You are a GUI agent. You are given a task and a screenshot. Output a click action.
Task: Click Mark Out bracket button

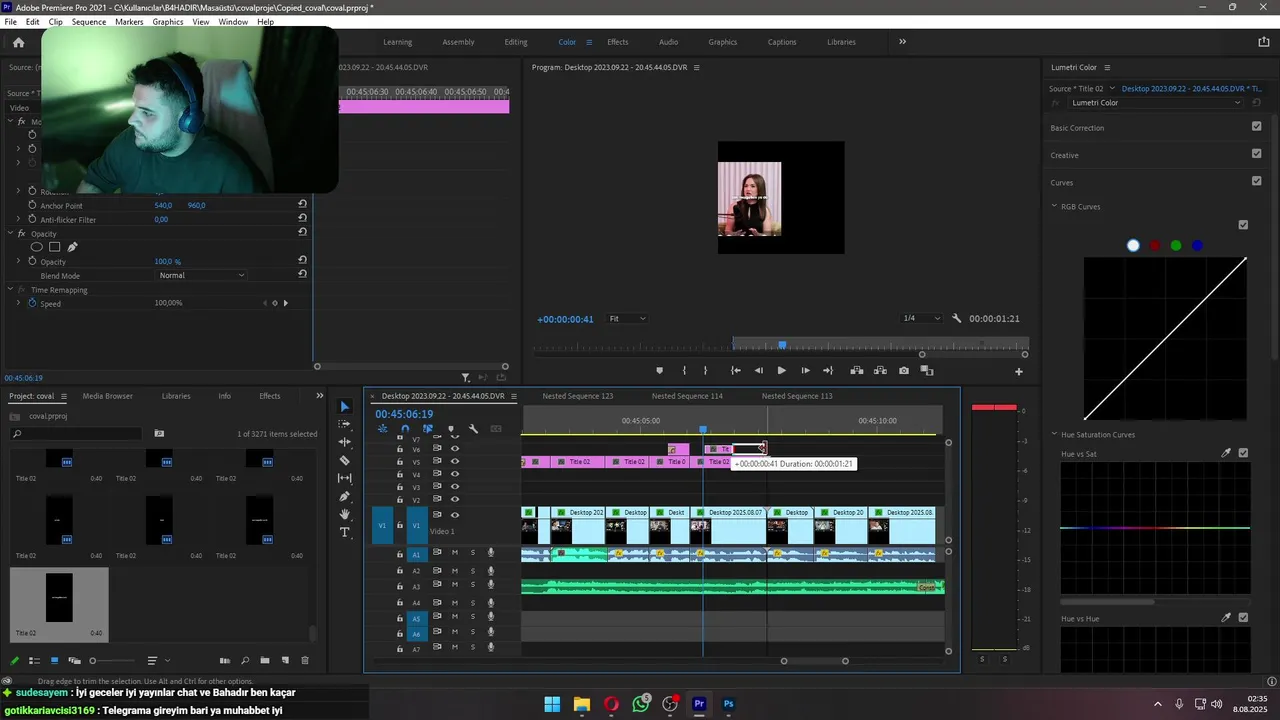pyautogui.click(x=706, y=370)
